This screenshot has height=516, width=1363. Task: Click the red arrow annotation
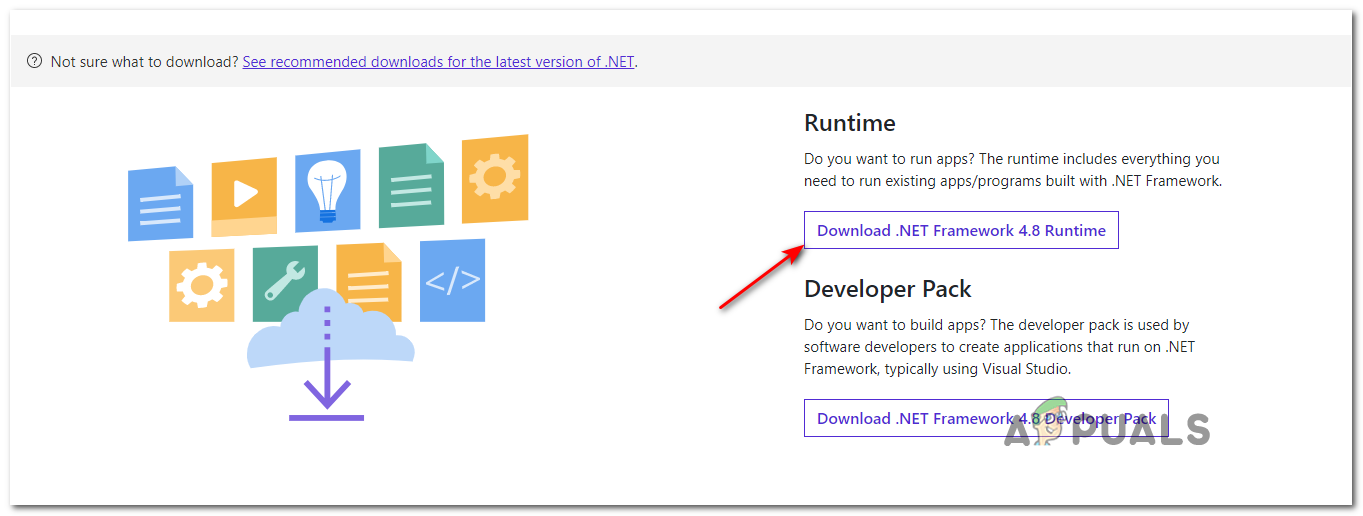pyautogui.click(x=762, y=277)
